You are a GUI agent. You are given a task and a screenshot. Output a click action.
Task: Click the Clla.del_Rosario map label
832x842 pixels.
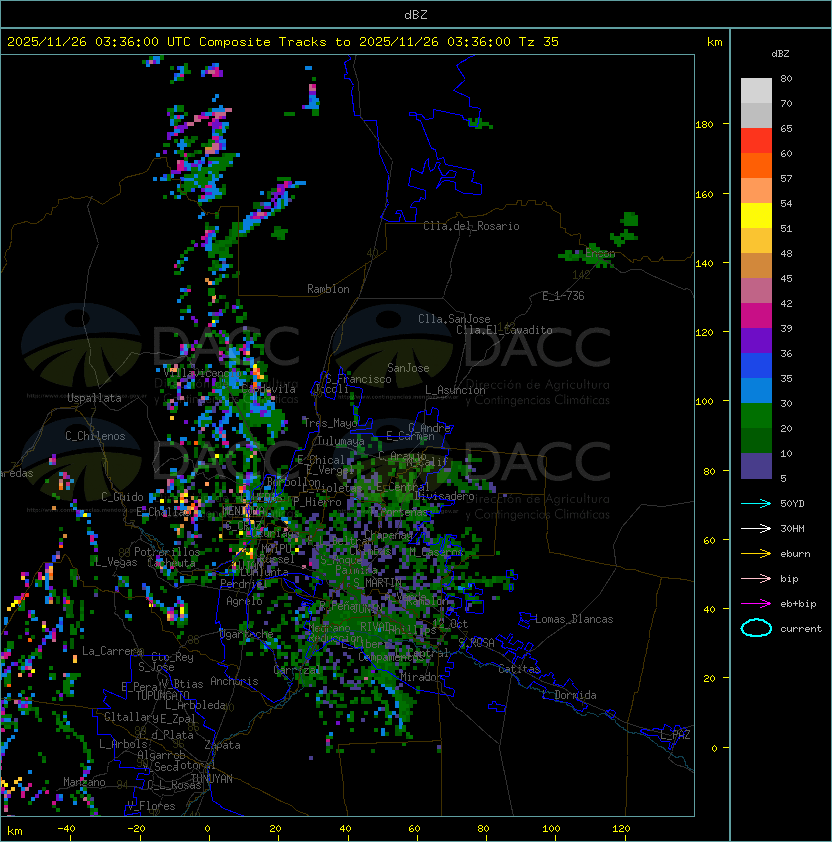point(471,226)
